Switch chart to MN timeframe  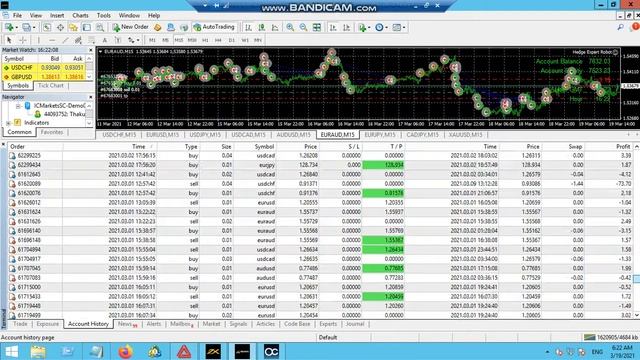pyautogui.click(x=258, y=40)
